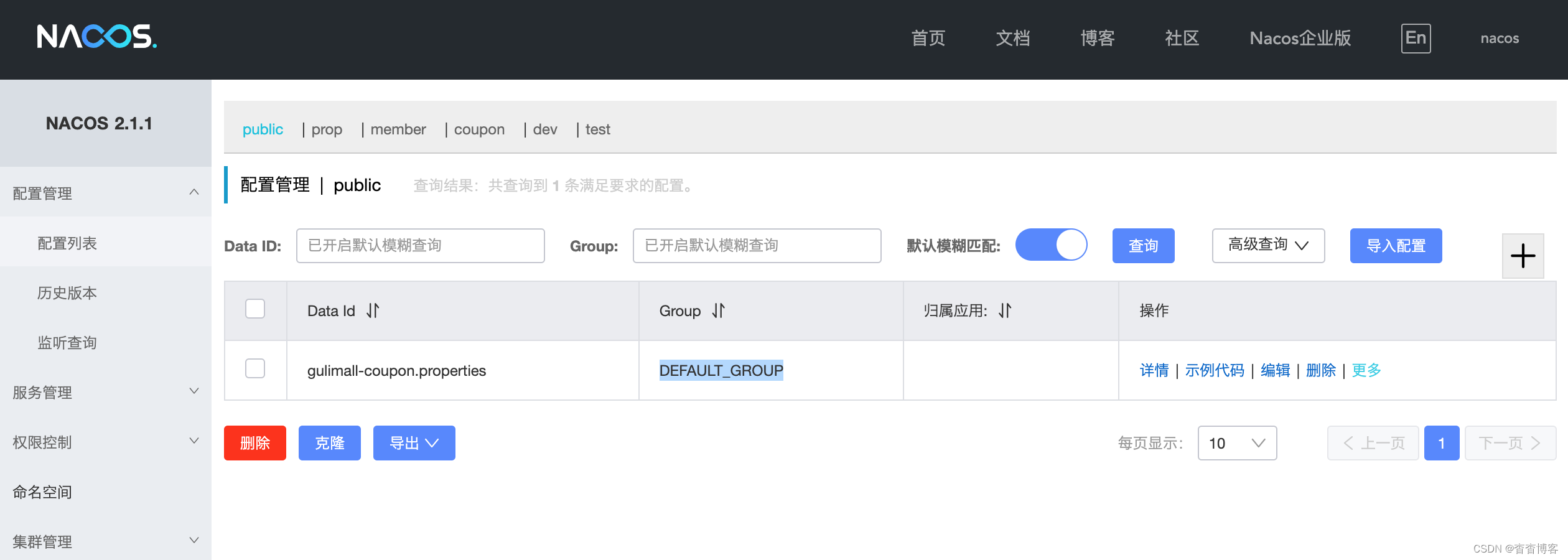Select prop namespace tab
Viewport: 1568px width, 560px height.
[x=327, y=129]
